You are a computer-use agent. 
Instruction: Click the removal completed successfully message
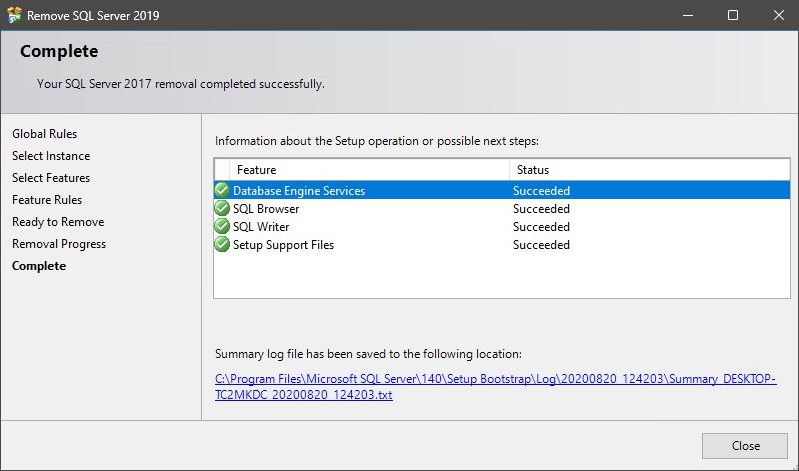(180, 84)
